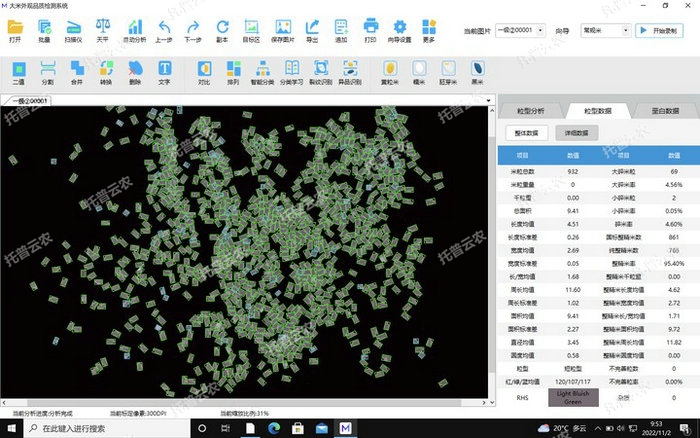The image size is (700, 438).
Task: Click the 裂纹识别 crack recognition icon
Action: pos(321,72)
